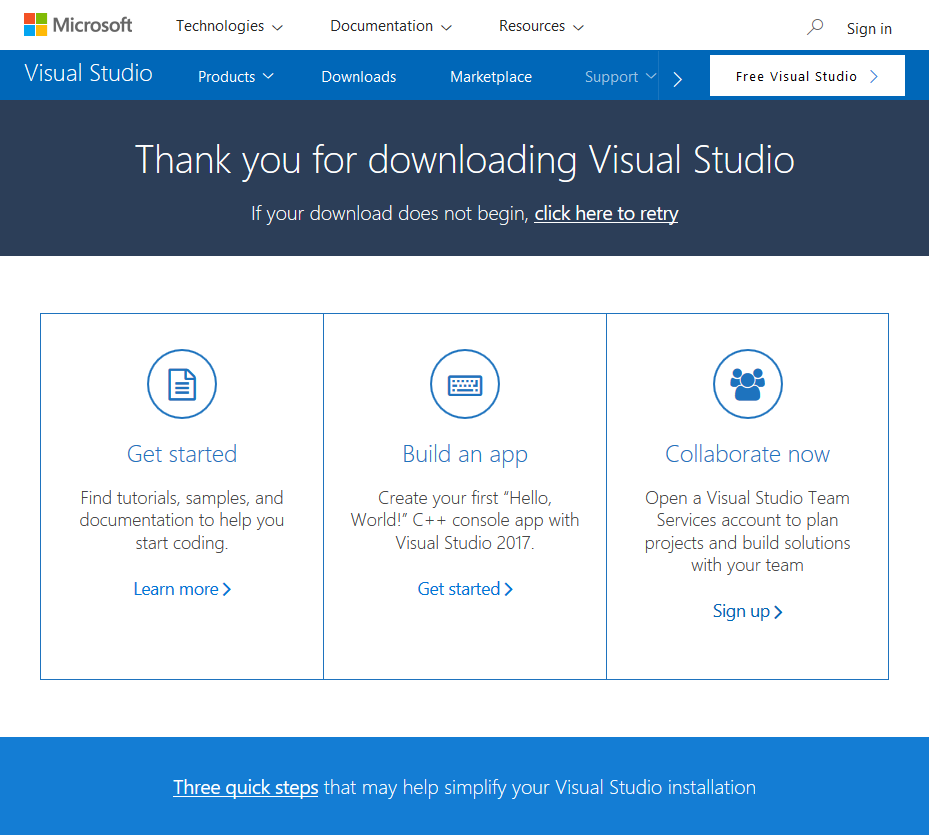Expand the Resources dropdown
The height and width of the screenshot is (835, 929).
[542, 26]
